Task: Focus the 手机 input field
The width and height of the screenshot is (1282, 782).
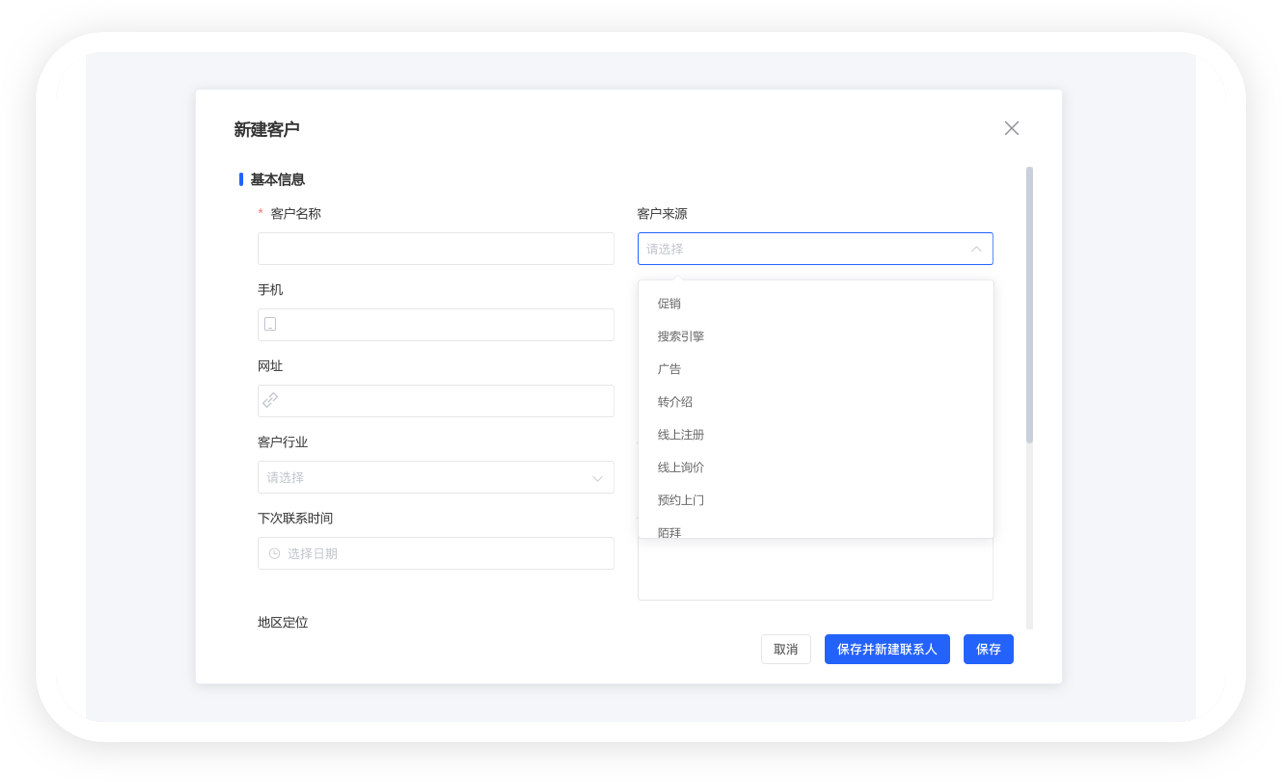Action: tap(436, 325)
